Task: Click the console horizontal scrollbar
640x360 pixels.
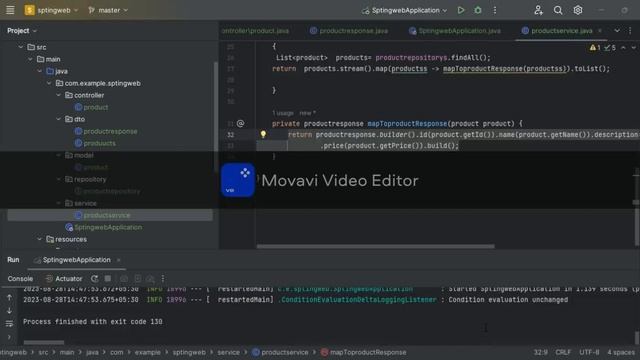Action: [44, 342]
